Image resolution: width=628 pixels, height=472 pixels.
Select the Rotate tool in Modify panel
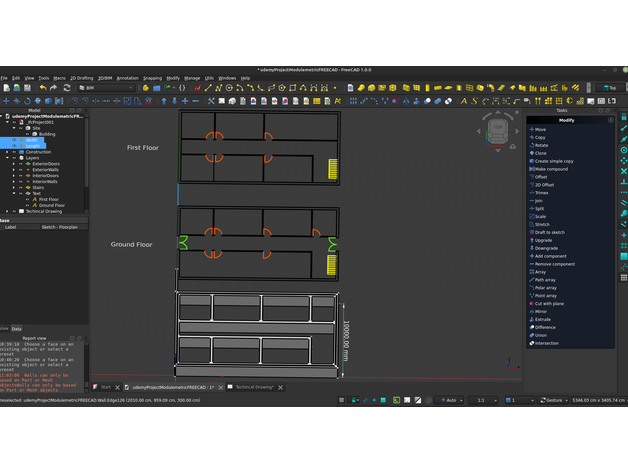(x=541, y=145)
